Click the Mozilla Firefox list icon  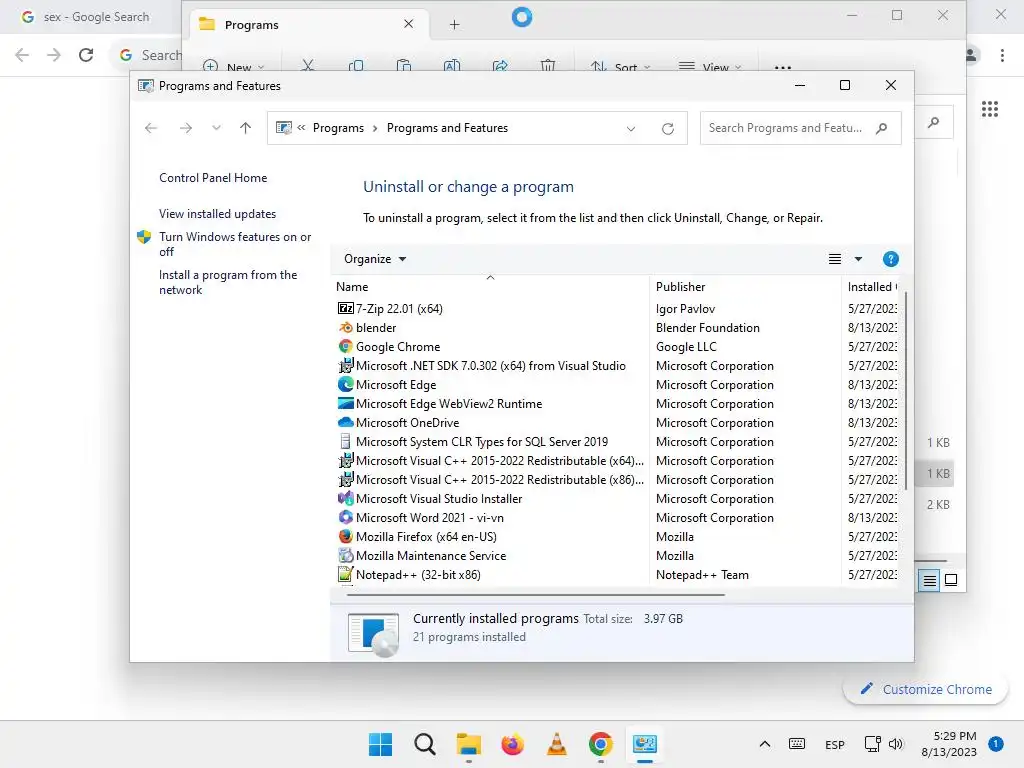pyautogui.click(x=345, y=536)
